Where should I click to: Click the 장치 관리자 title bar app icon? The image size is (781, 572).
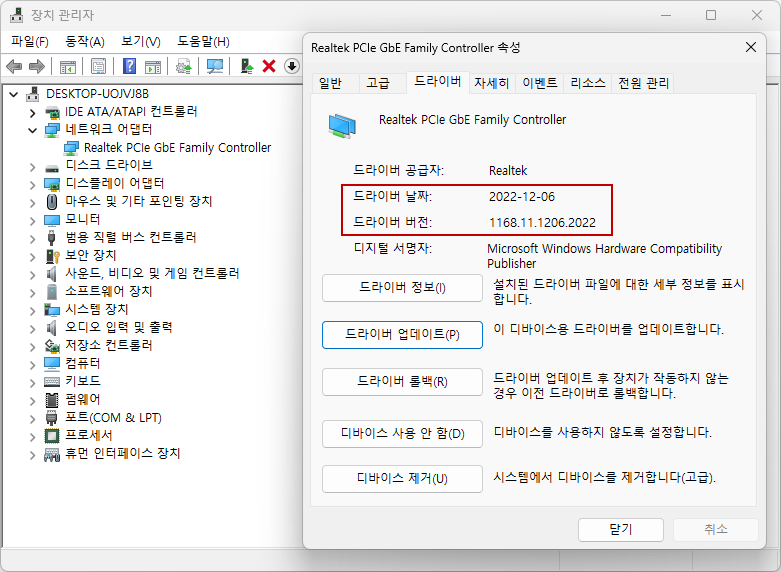(x=17, y=15)
